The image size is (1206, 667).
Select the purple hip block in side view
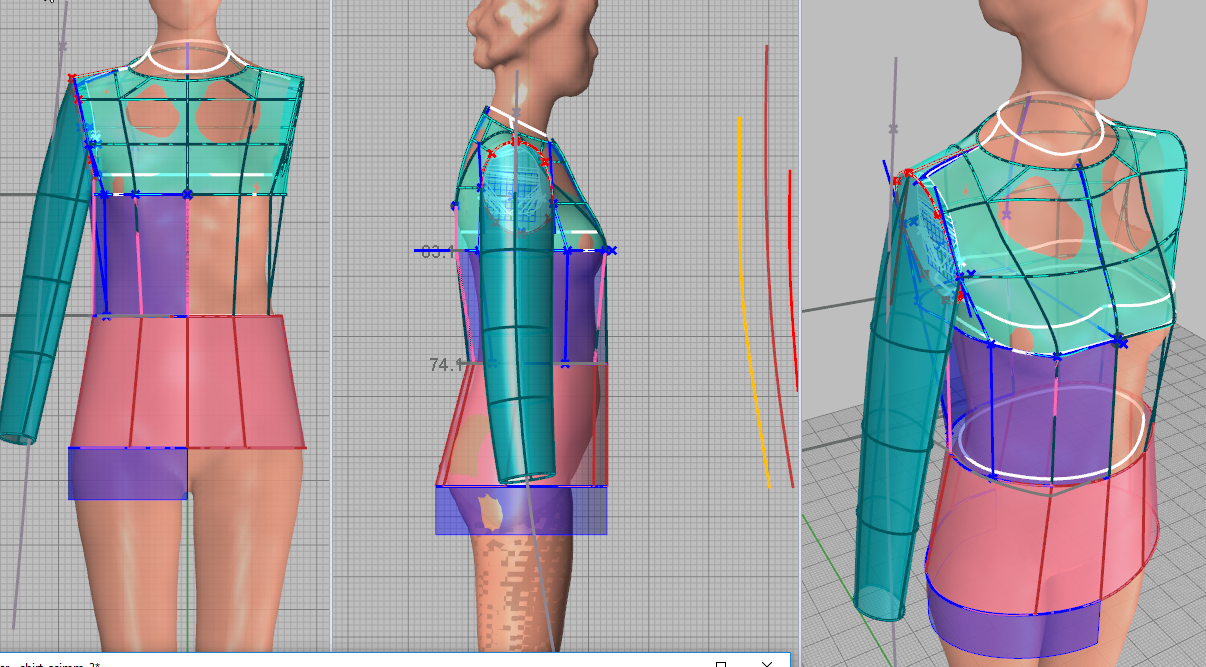click(x=520, y=510)
